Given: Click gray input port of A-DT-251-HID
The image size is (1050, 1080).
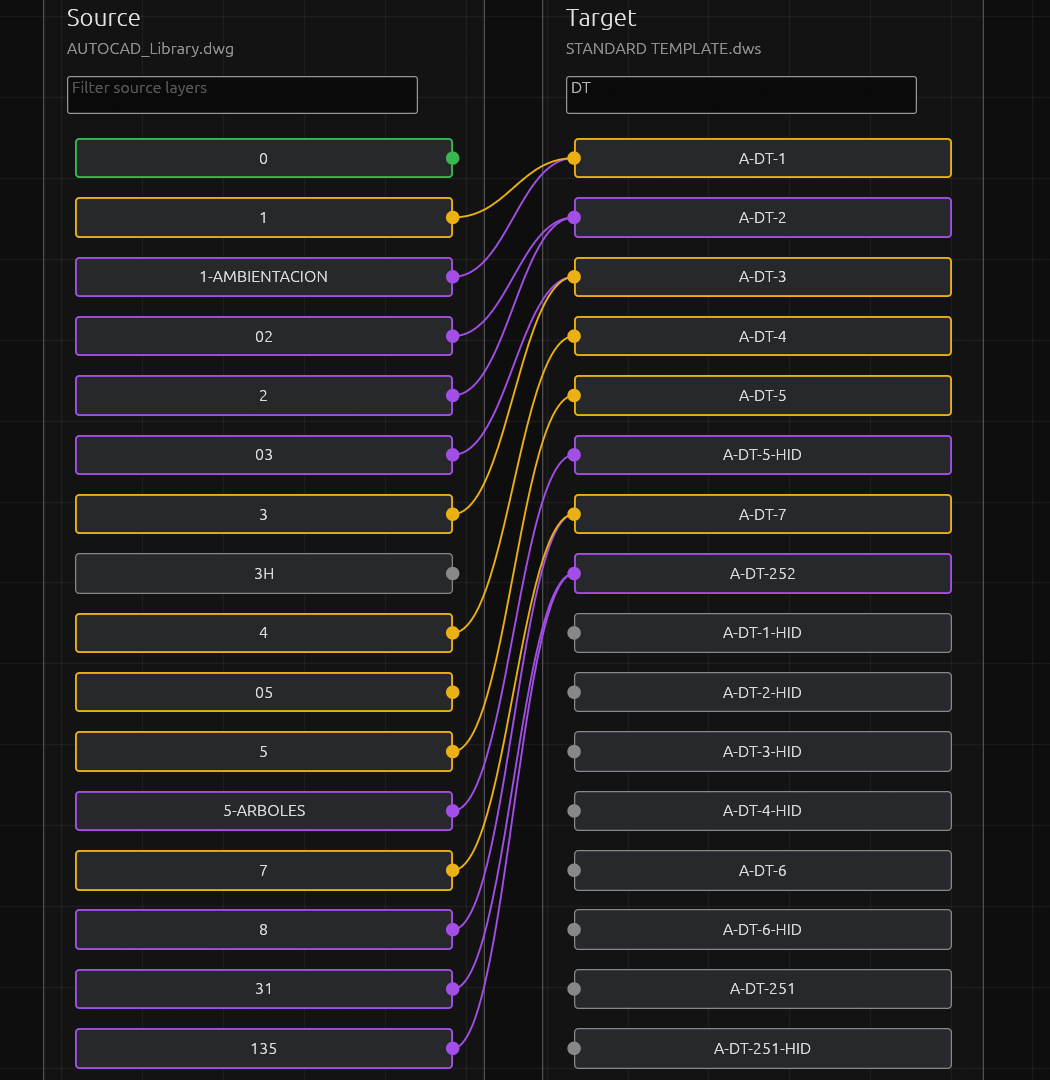Looking at the screenshot, I should point(574,1048).
